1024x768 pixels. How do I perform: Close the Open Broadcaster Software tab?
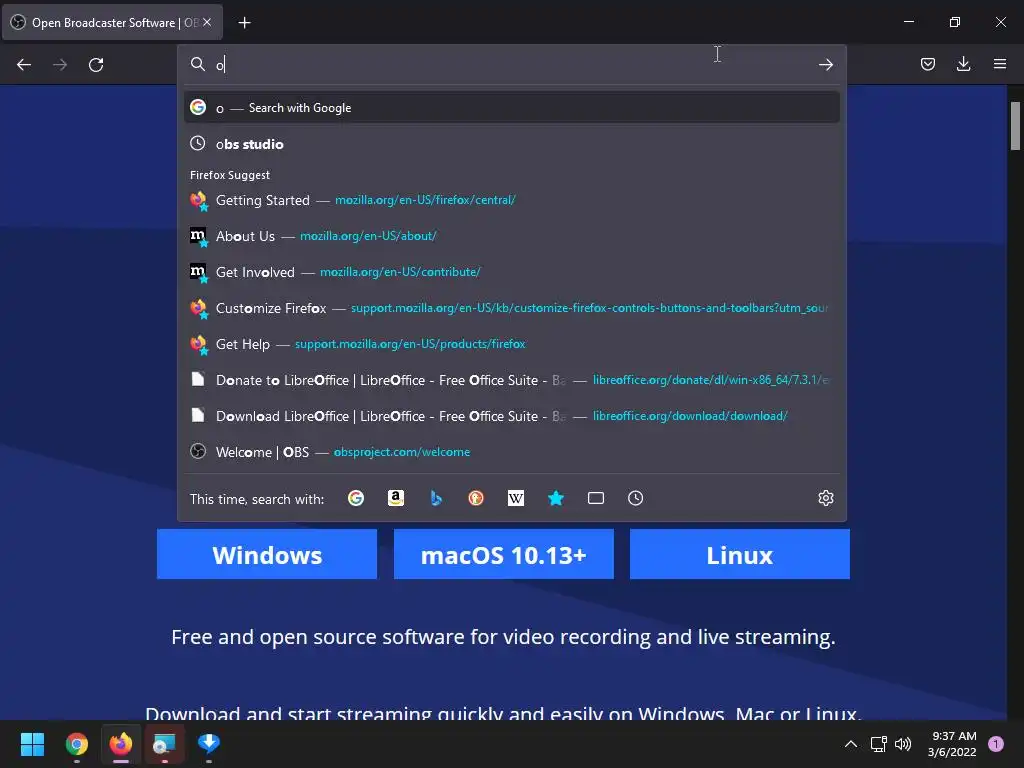click(207, 22)
